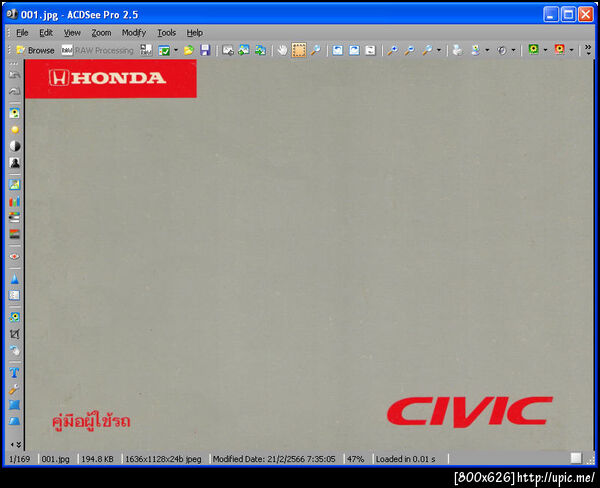Click the 194.8 KB file size status

click(x=97, y=459)
